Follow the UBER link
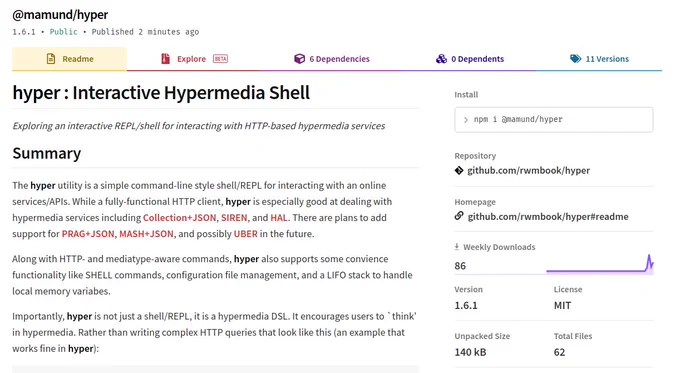 click(245, 234)
